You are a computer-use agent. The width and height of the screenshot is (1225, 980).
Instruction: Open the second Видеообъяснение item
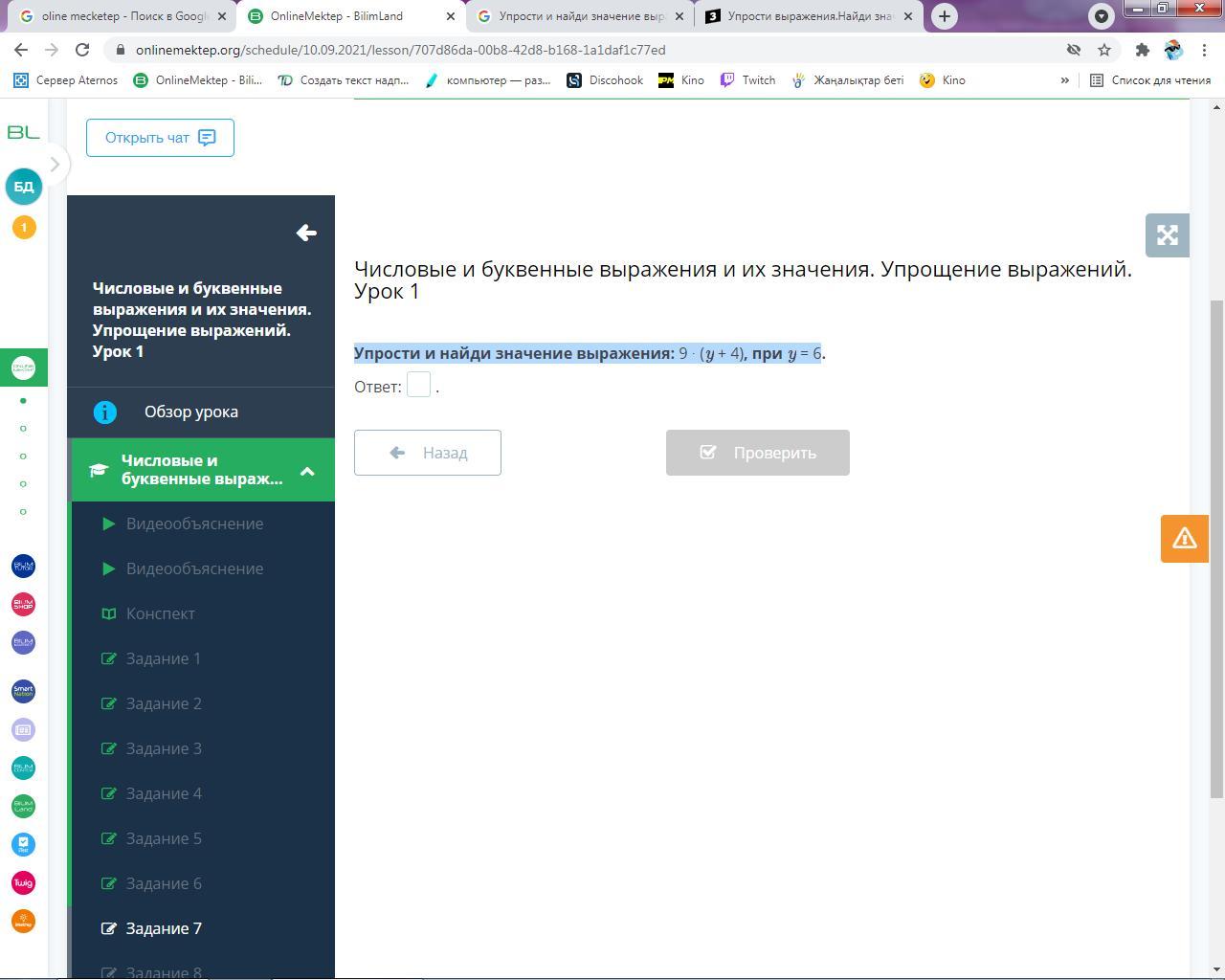(194, 568)
